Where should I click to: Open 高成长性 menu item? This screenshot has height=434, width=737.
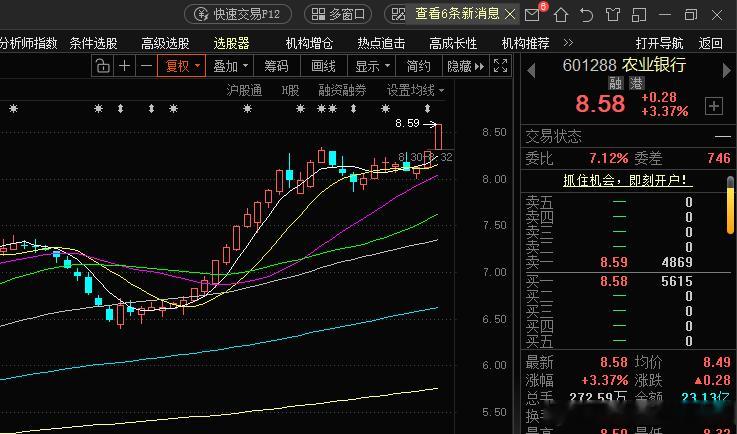pyautogui.click(x=453, y=44)
